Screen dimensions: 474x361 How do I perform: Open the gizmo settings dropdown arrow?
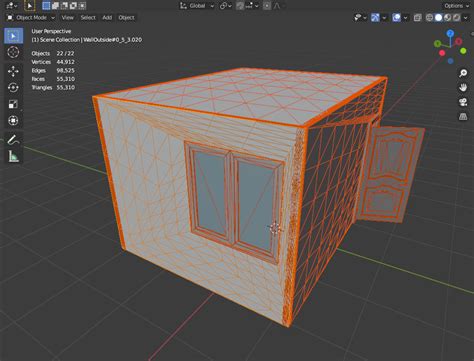pyautogui.click(x=384, y=17)
